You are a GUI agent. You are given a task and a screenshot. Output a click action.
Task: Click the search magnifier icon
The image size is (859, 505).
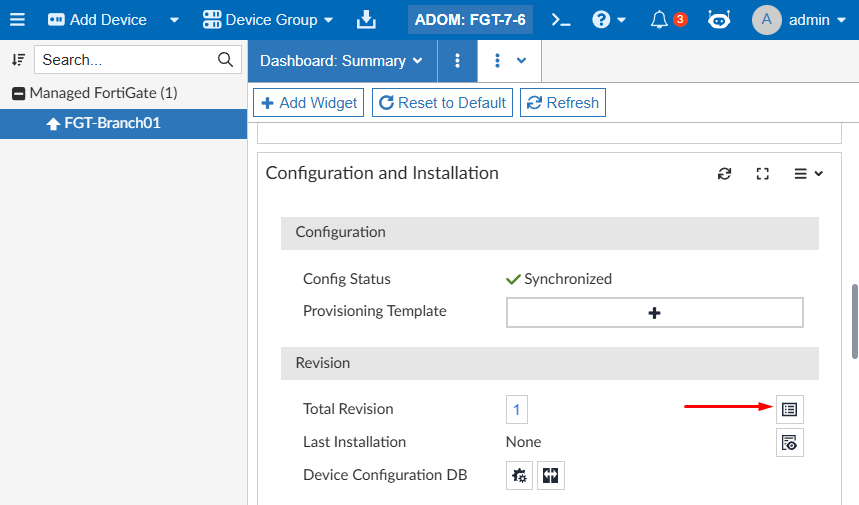click(226, 59)
